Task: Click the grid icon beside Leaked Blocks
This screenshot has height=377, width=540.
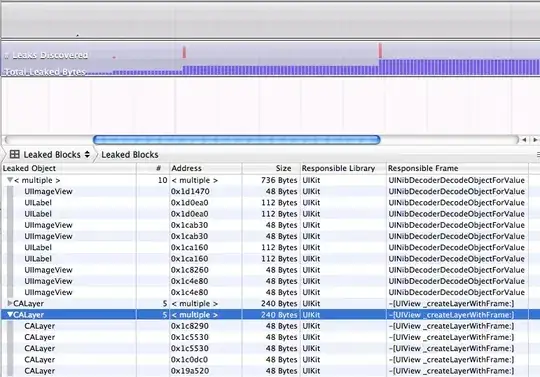Action: (14, 154)
